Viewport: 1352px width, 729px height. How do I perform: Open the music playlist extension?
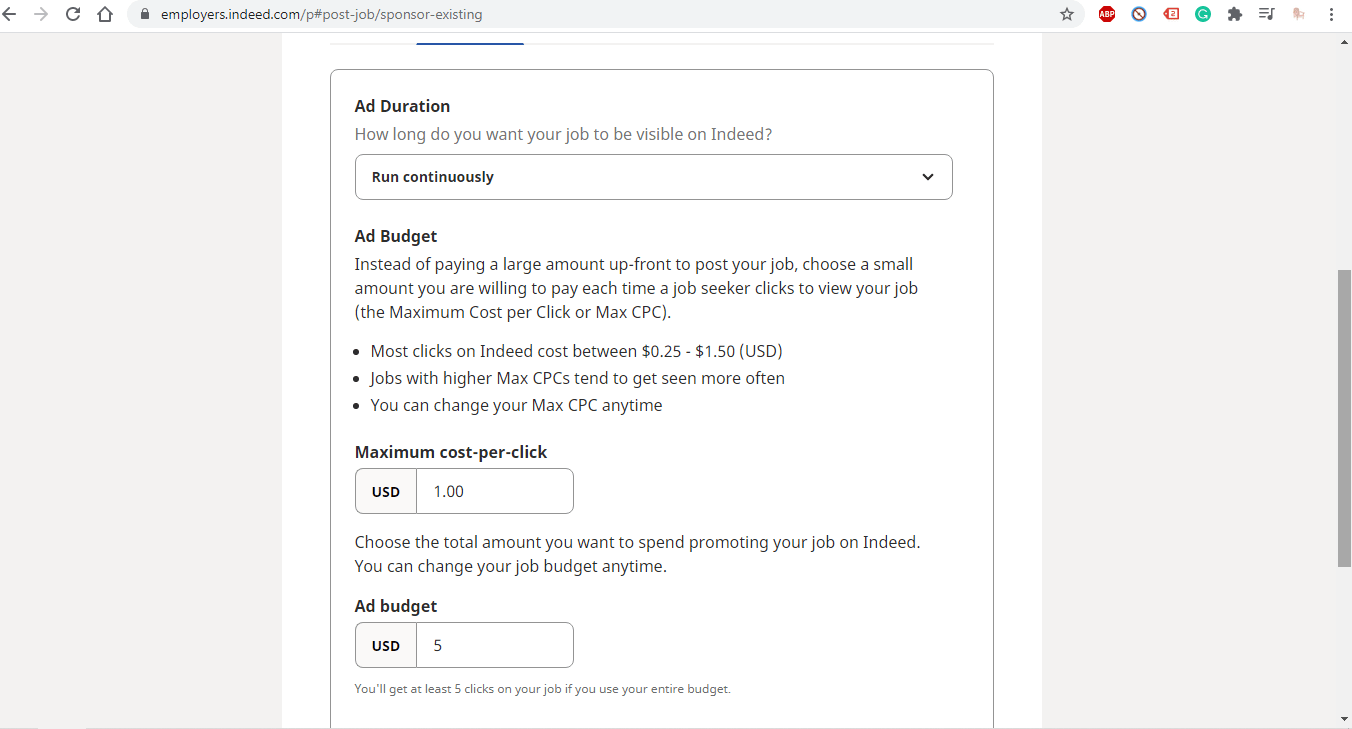tap(1267, 14)
